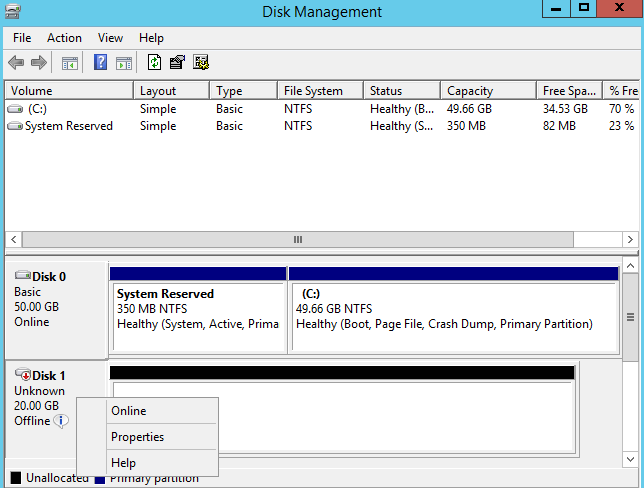Open the Action menu
Image resolution: width=644 pixels, height=488 pixels.
point(64,38)
